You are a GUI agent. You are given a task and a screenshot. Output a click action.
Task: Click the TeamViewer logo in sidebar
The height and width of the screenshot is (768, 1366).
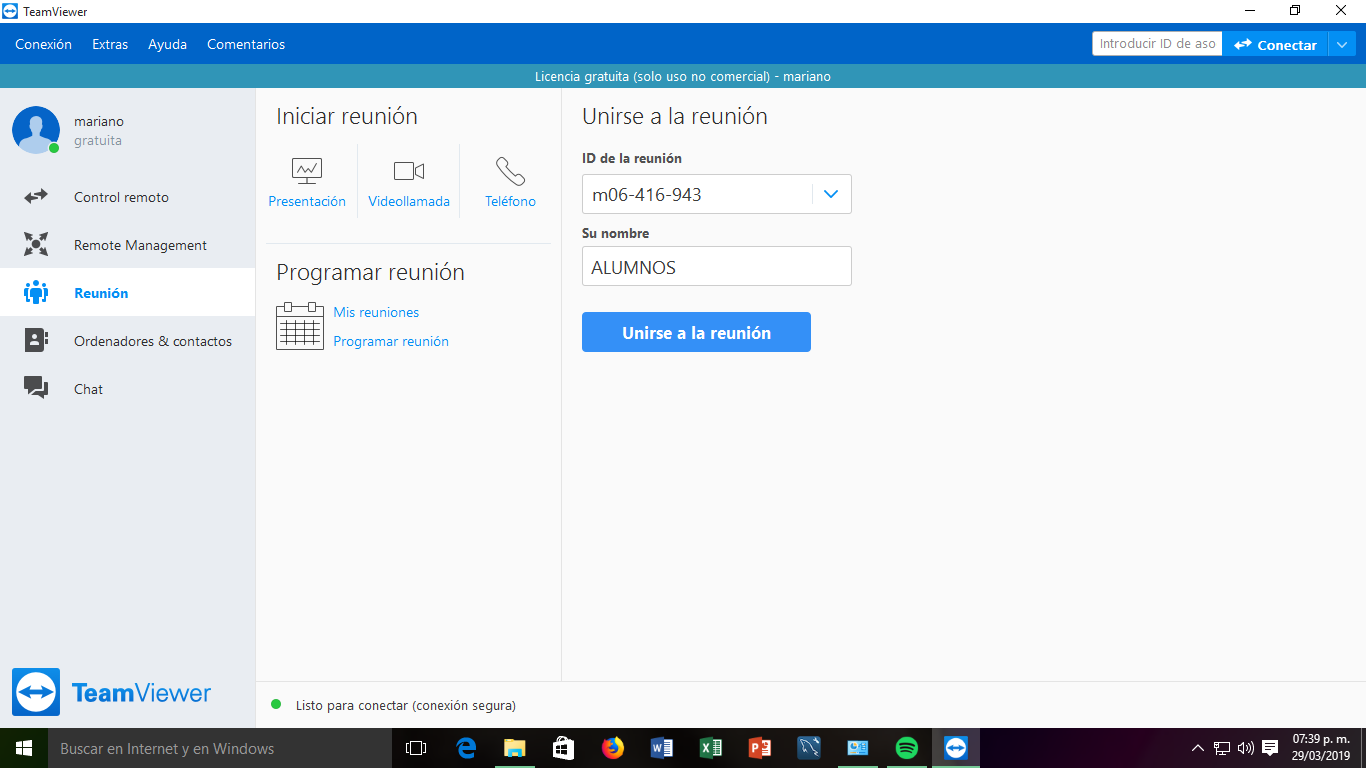coord(112,692)
